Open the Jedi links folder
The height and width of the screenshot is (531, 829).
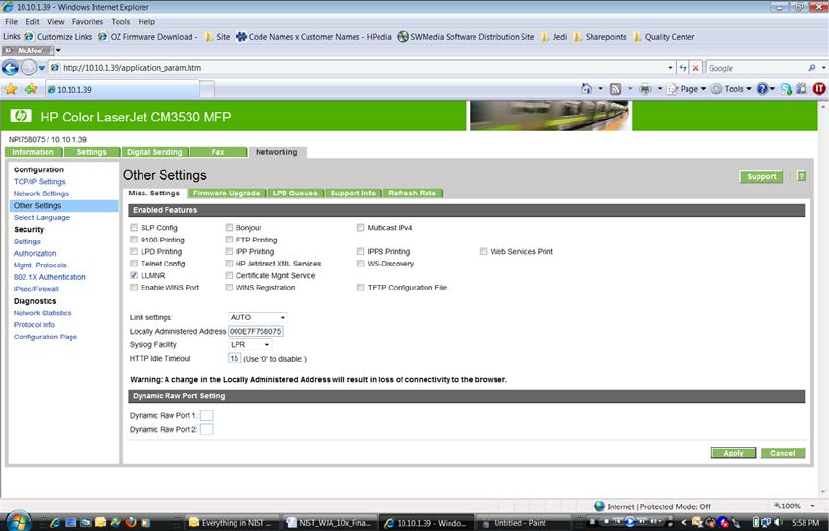554,37
